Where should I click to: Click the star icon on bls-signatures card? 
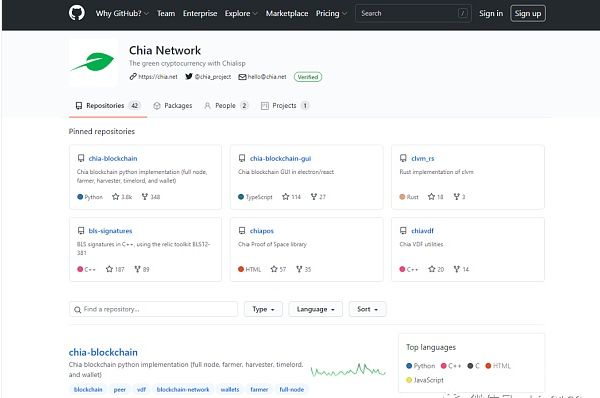point(109,269)
